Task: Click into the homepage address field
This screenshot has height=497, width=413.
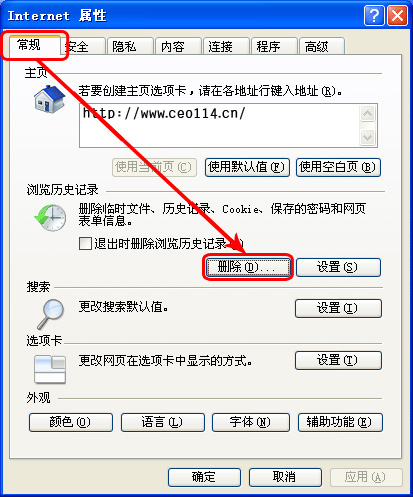Action: tap(219, 125)
